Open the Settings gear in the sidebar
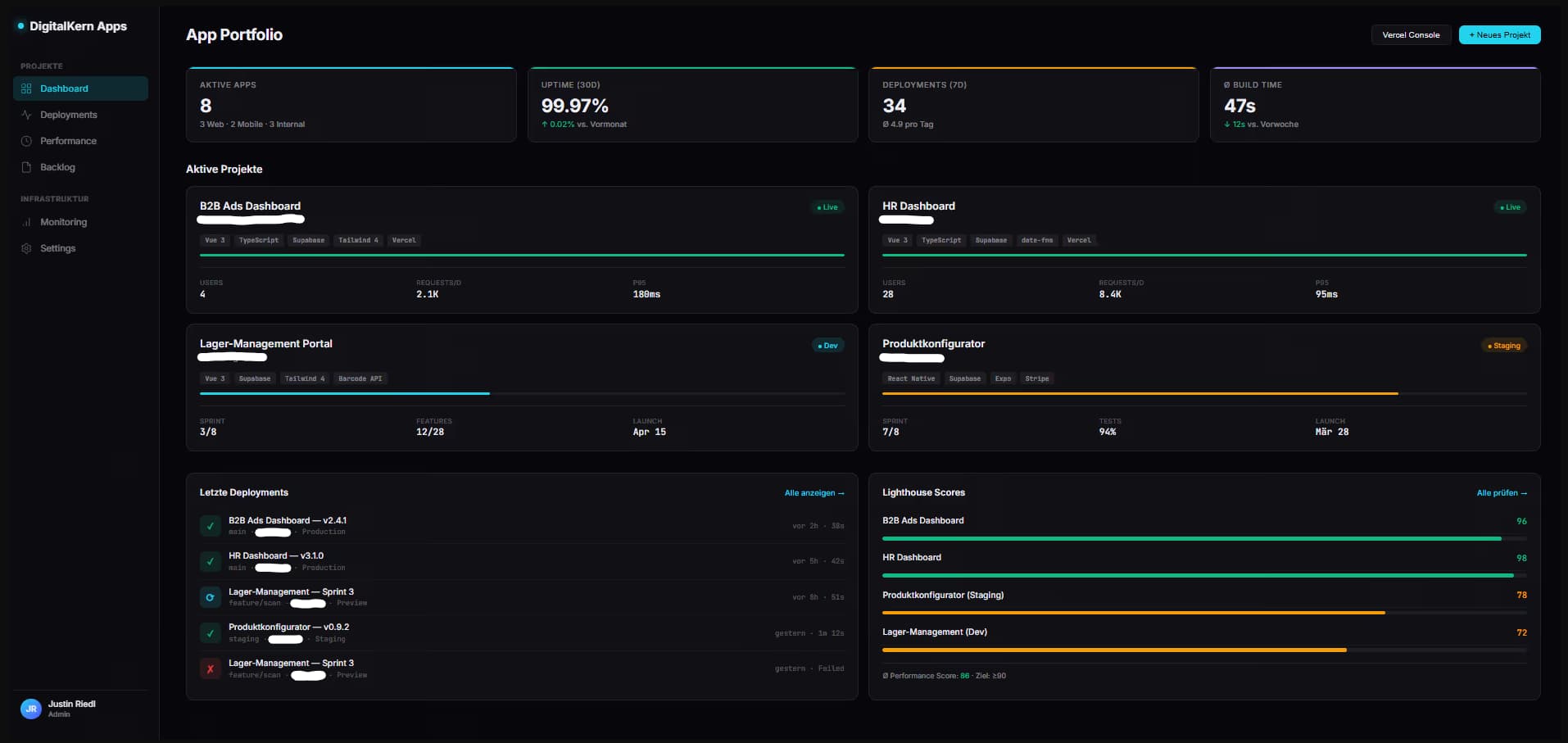The width and height of the screenshot is (1568, 743). [25, 248]
